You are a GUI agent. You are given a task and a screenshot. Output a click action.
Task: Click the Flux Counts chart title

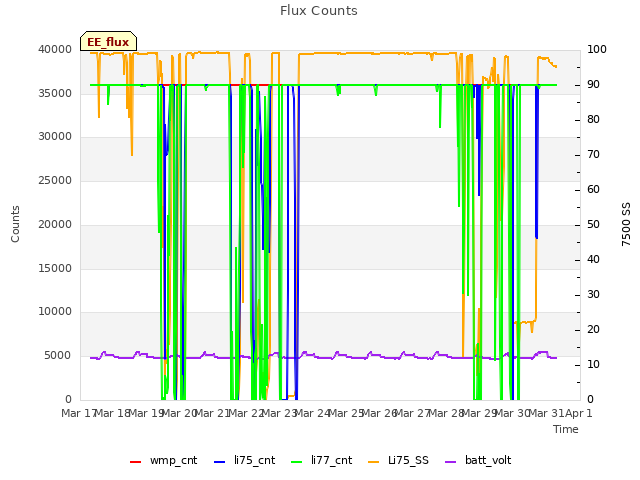coord(319,11)
